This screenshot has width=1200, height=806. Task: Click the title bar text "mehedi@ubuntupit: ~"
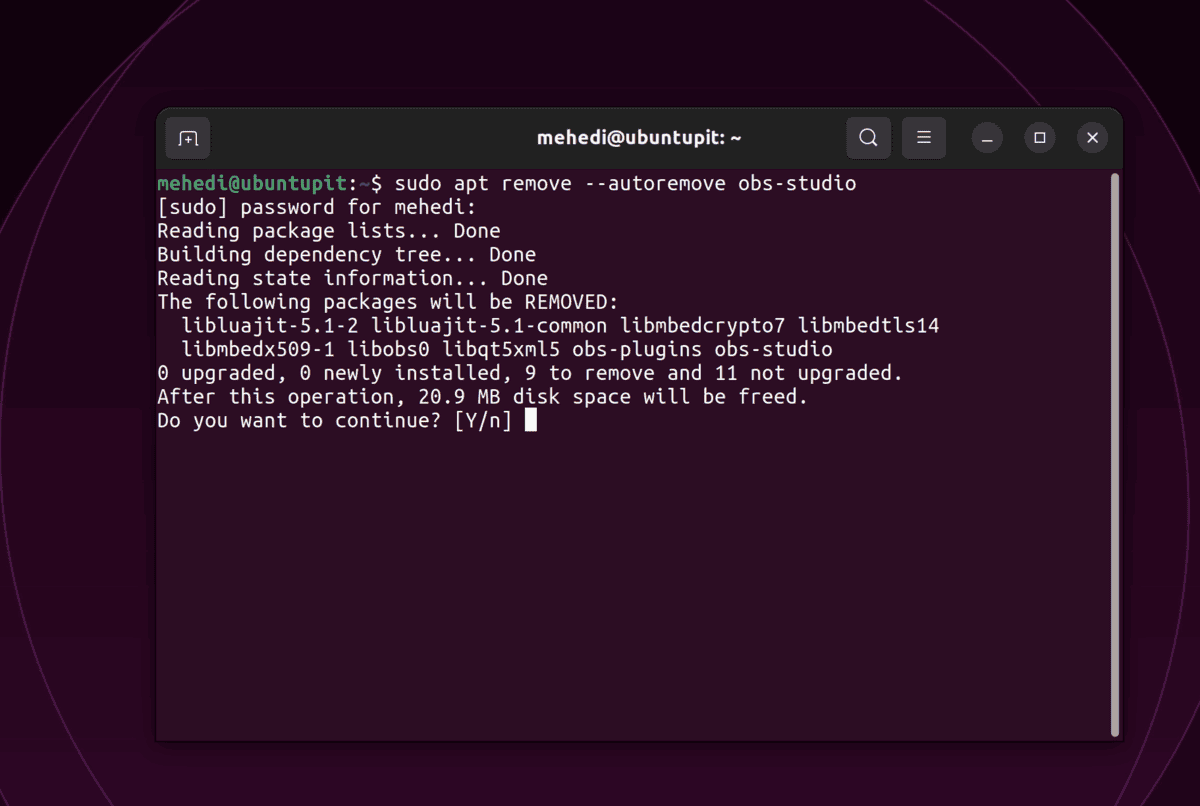[x=639, y=138]
